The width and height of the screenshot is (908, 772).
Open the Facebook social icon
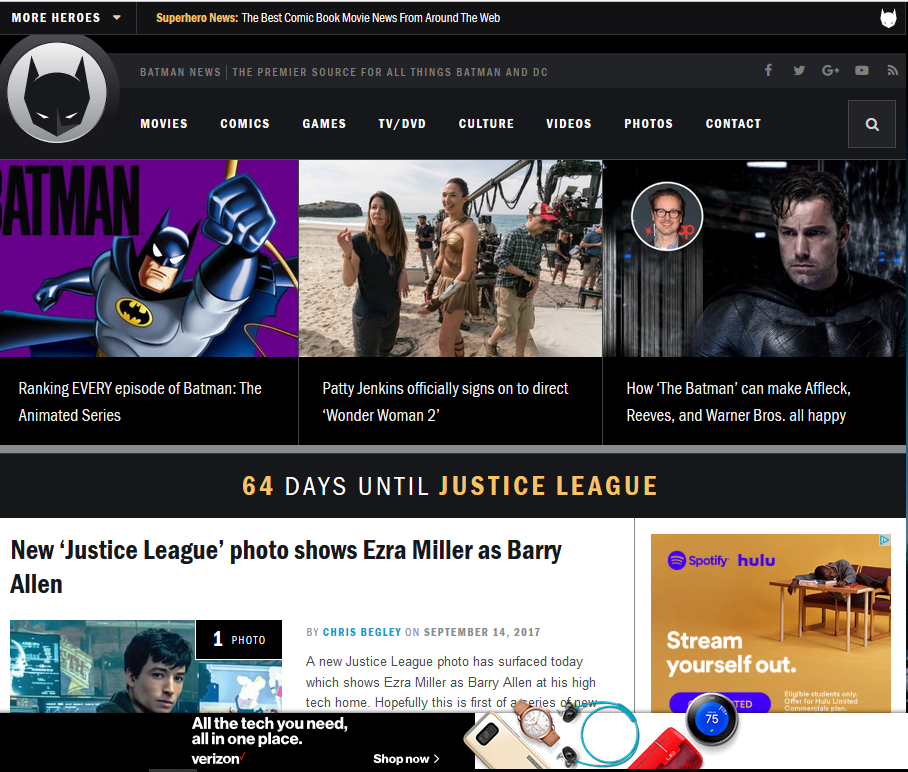point(768,71)
